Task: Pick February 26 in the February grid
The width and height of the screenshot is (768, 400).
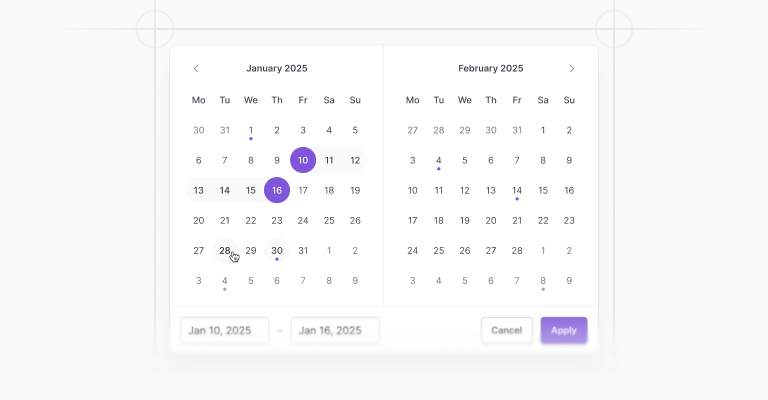Action: [465, 251]
